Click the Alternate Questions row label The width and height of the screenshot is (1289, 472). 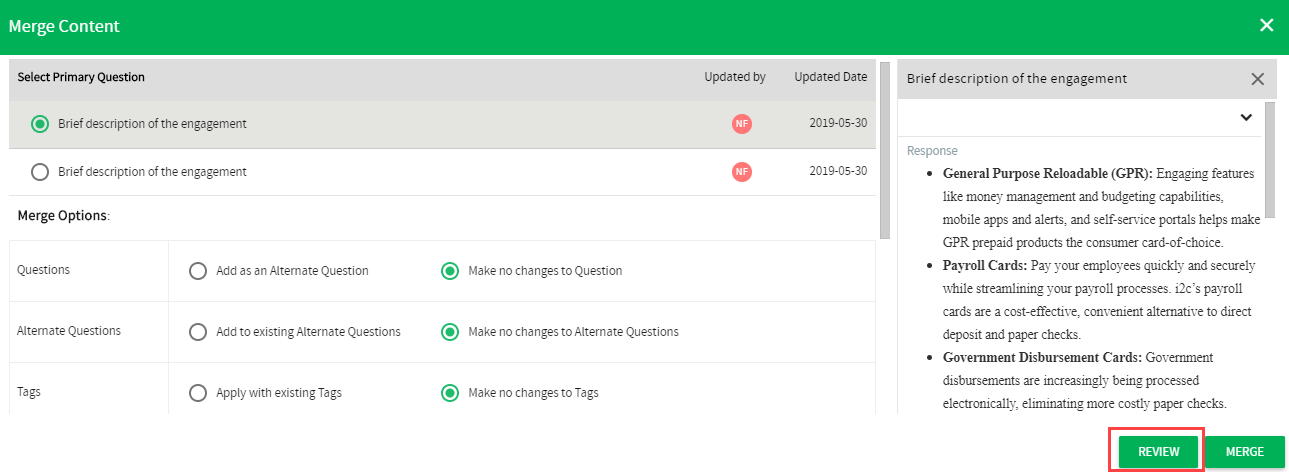click(x=70, y=331)
